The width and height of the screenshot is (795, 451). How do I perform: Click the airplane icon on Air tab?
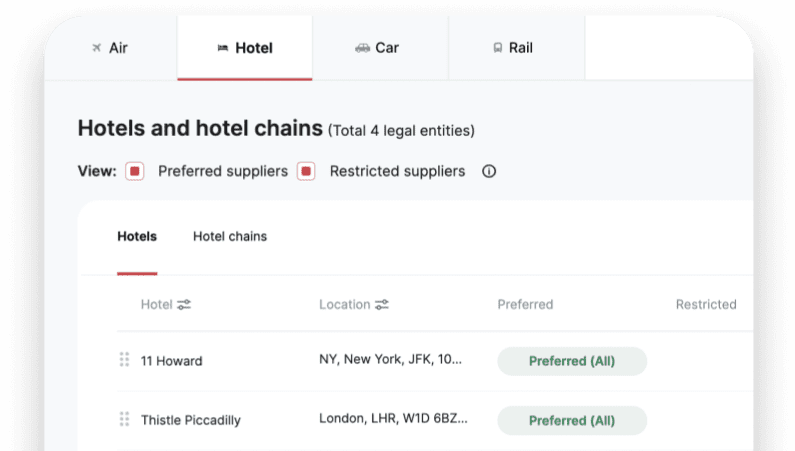96,48
